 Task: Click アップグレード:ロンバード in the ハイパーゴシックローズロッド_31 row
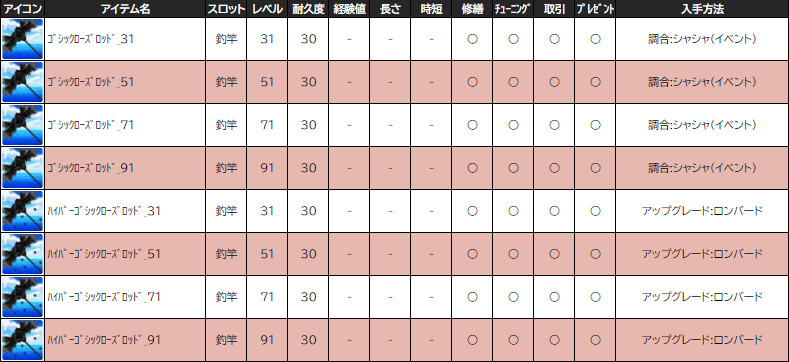pos(702,211)
